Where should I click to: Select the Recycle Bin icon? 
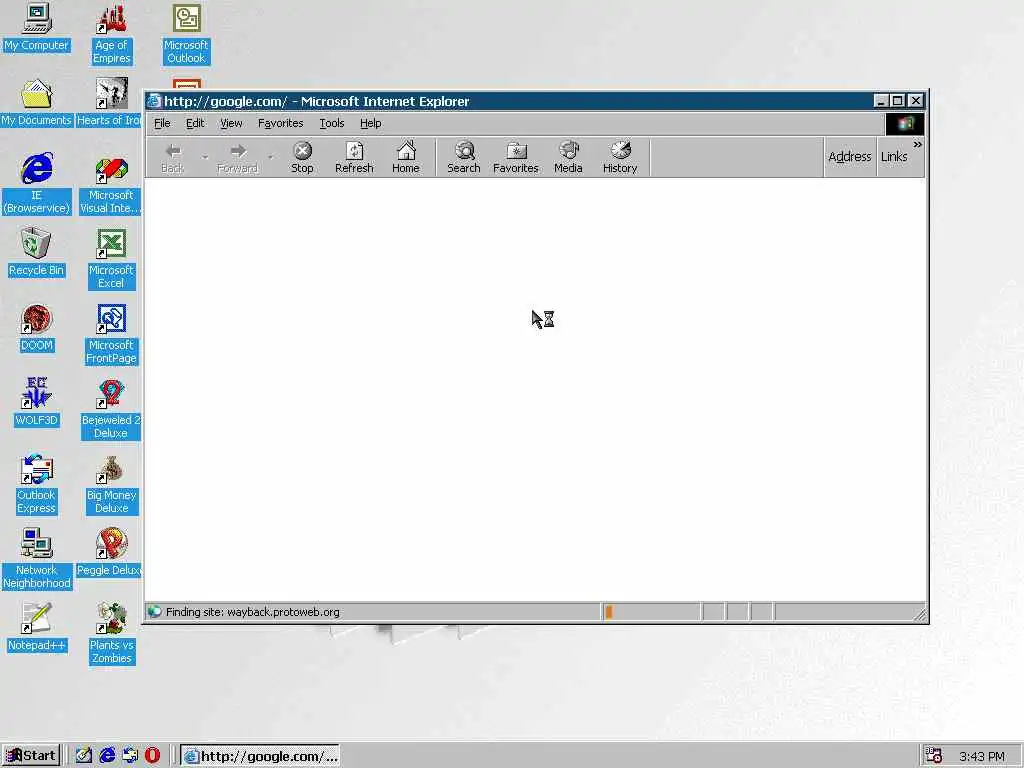point(37,252)
